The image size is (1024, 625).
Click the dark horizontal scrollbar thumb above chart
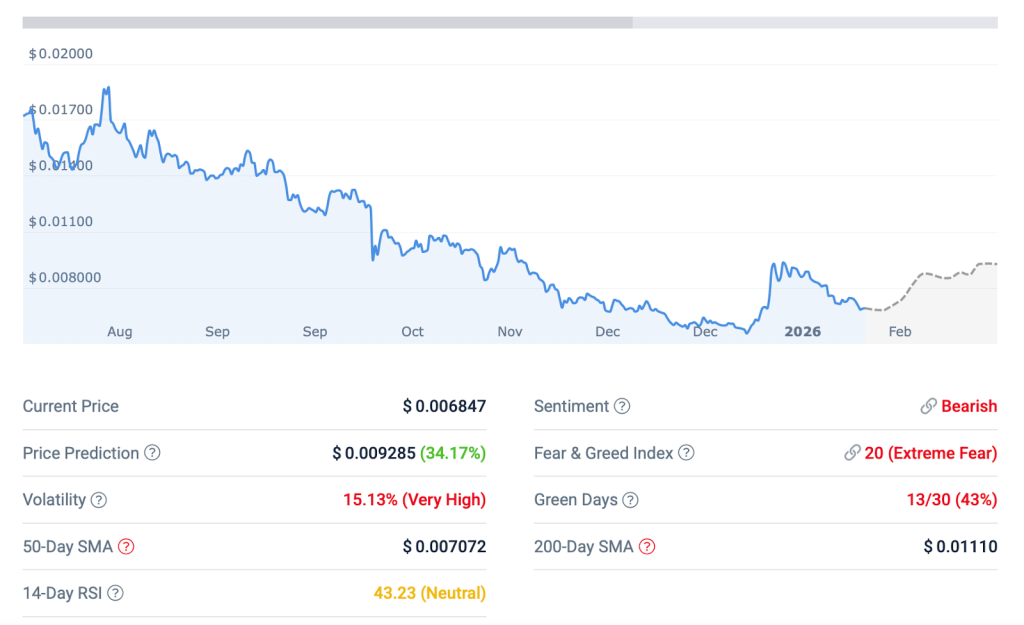[327, 22]
